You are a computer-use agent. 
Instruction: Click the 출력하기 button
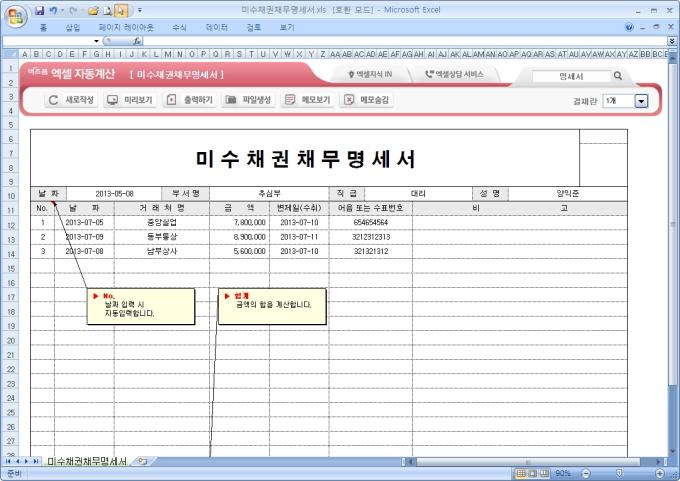pyautogui.click(x=189, y=100)
